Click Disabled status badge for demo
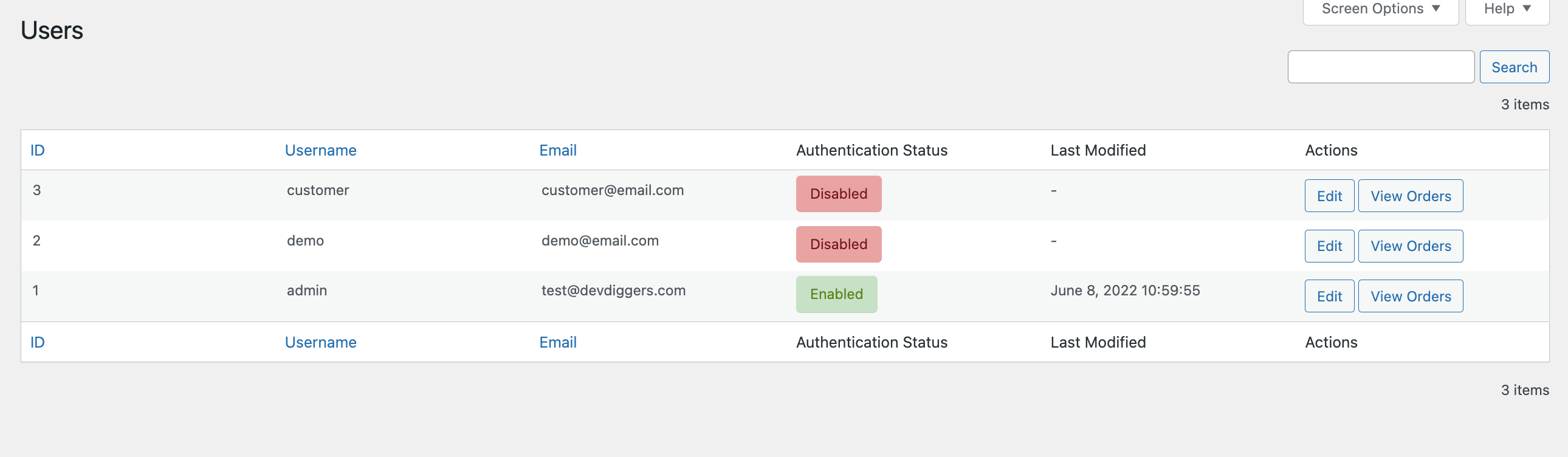Image resolution: width=1568 pixels, height=457 pixels. coord(838,244)
